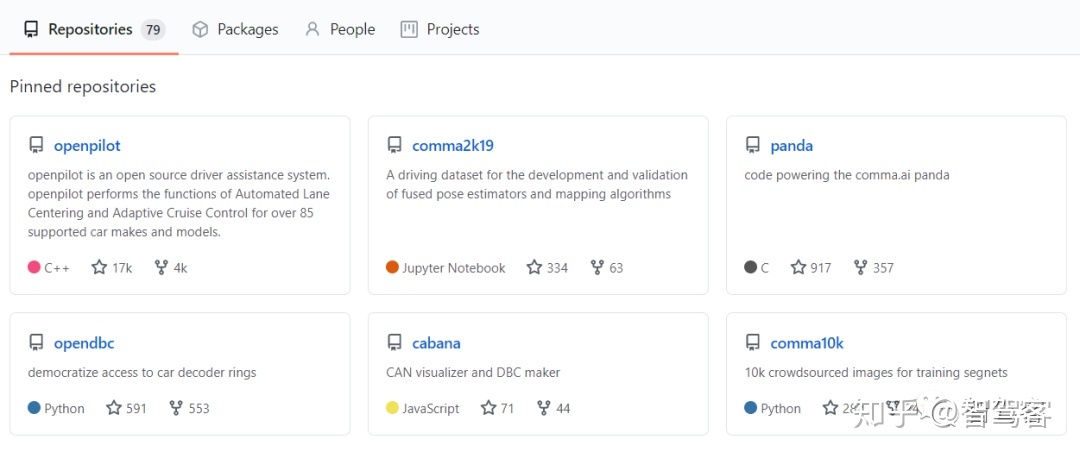Click the fork icon showing 63

tap(597, 267)
